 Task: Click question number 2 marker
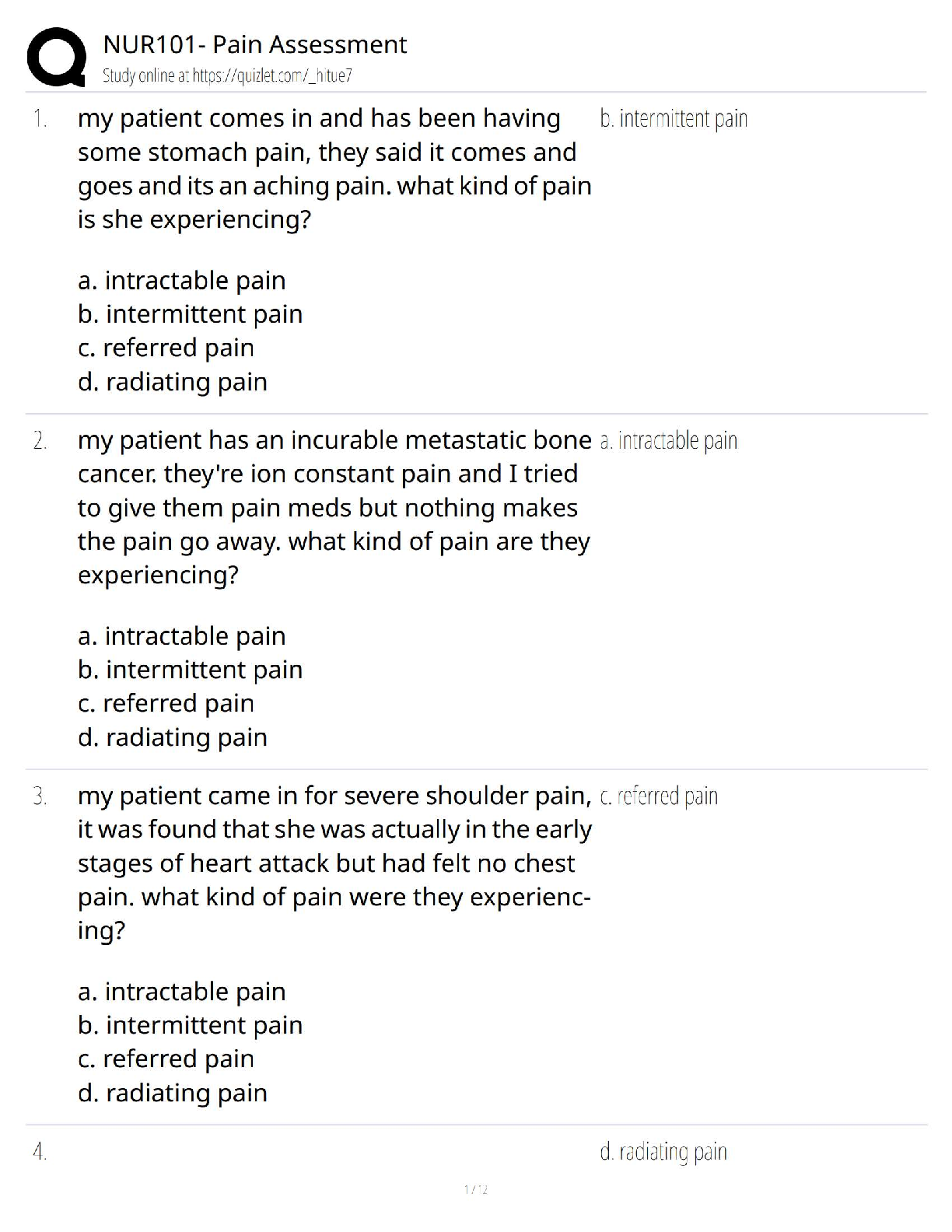(x=40, y=441)
